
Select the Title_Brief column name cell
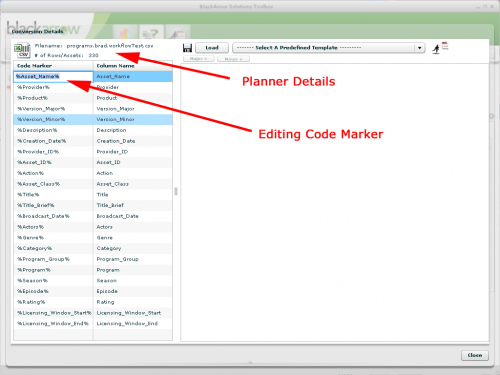(133, 205)
